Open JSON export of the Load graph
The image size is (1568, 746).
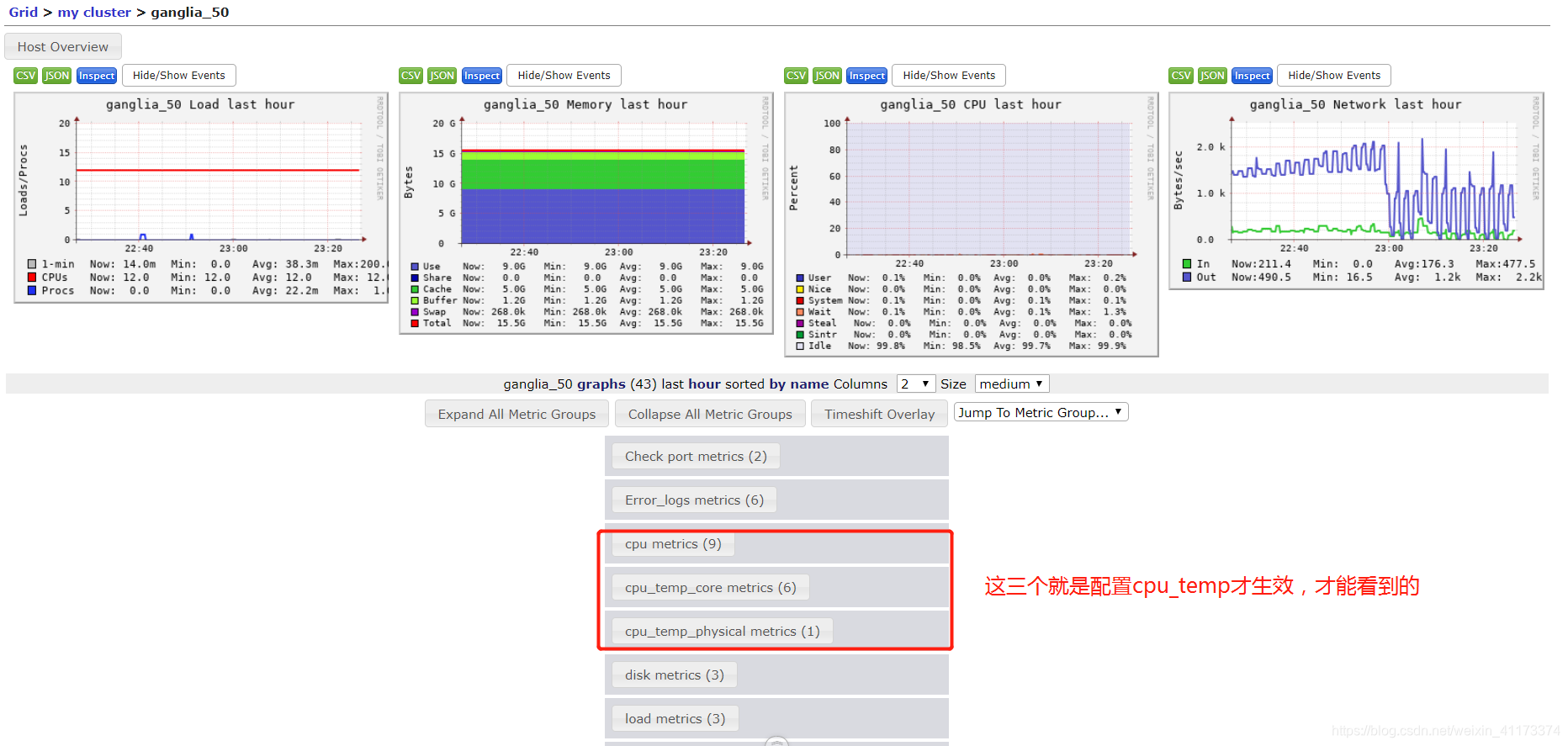[56, 76]
